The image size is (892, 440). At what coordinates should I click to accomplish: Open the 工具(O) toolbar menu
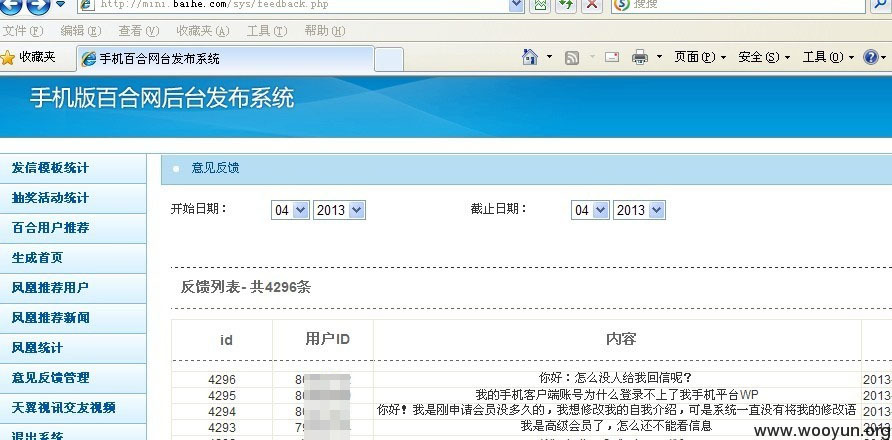tap(828, 57)
